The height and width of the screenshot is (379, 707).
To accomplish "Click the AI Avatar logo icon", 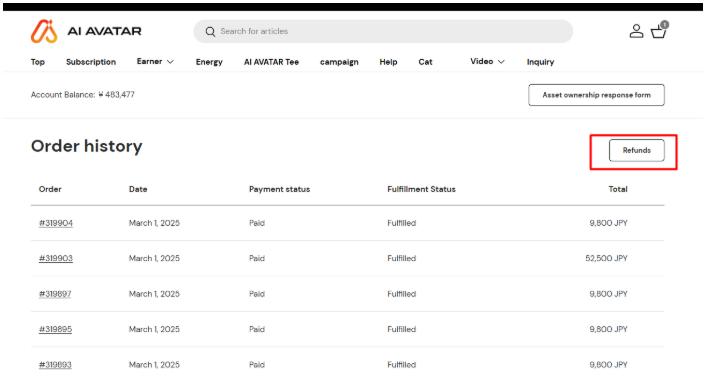I will pyautogui.click(x=44, y=31).
